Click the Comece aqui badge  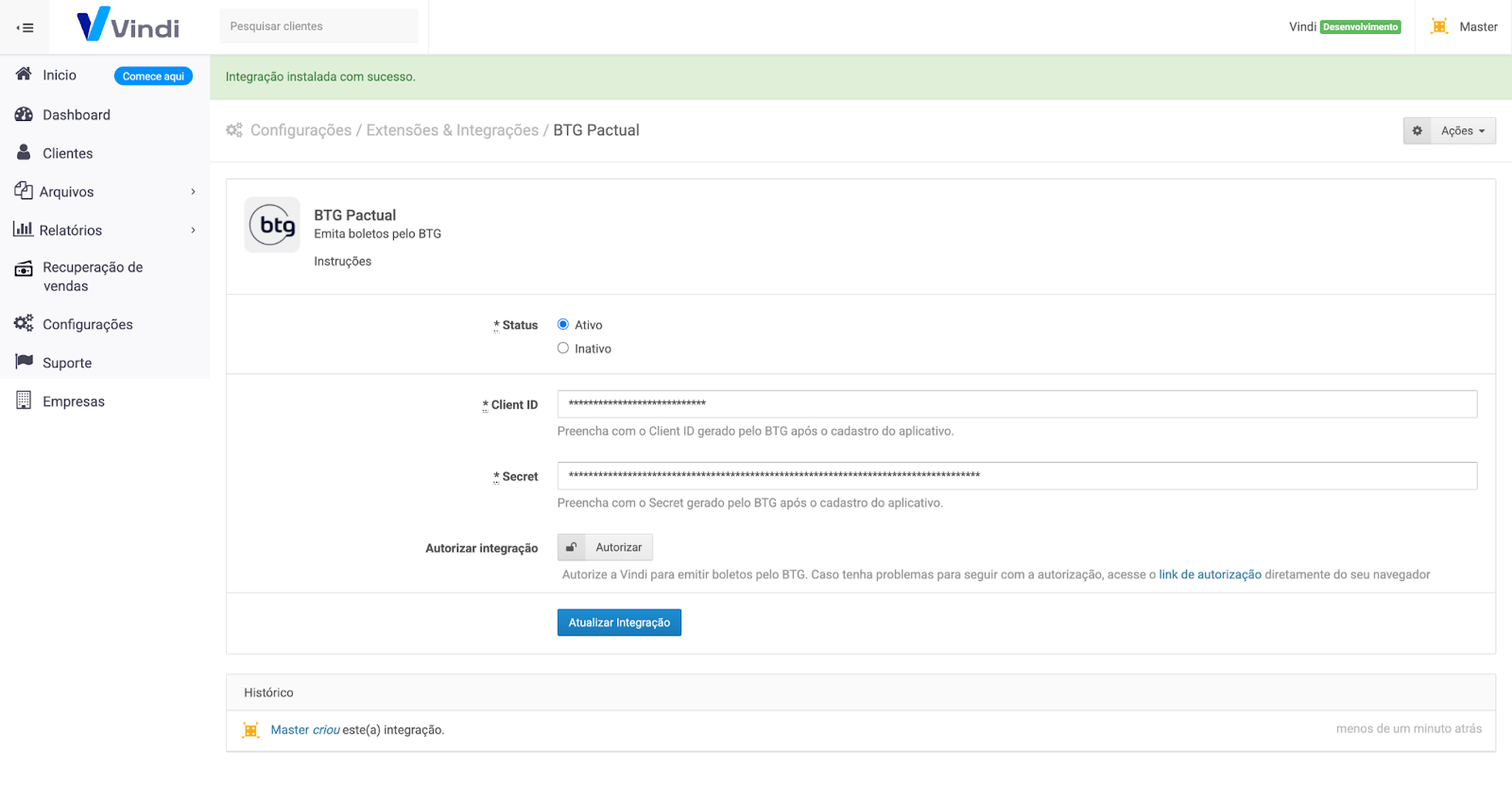pos(153,77)
